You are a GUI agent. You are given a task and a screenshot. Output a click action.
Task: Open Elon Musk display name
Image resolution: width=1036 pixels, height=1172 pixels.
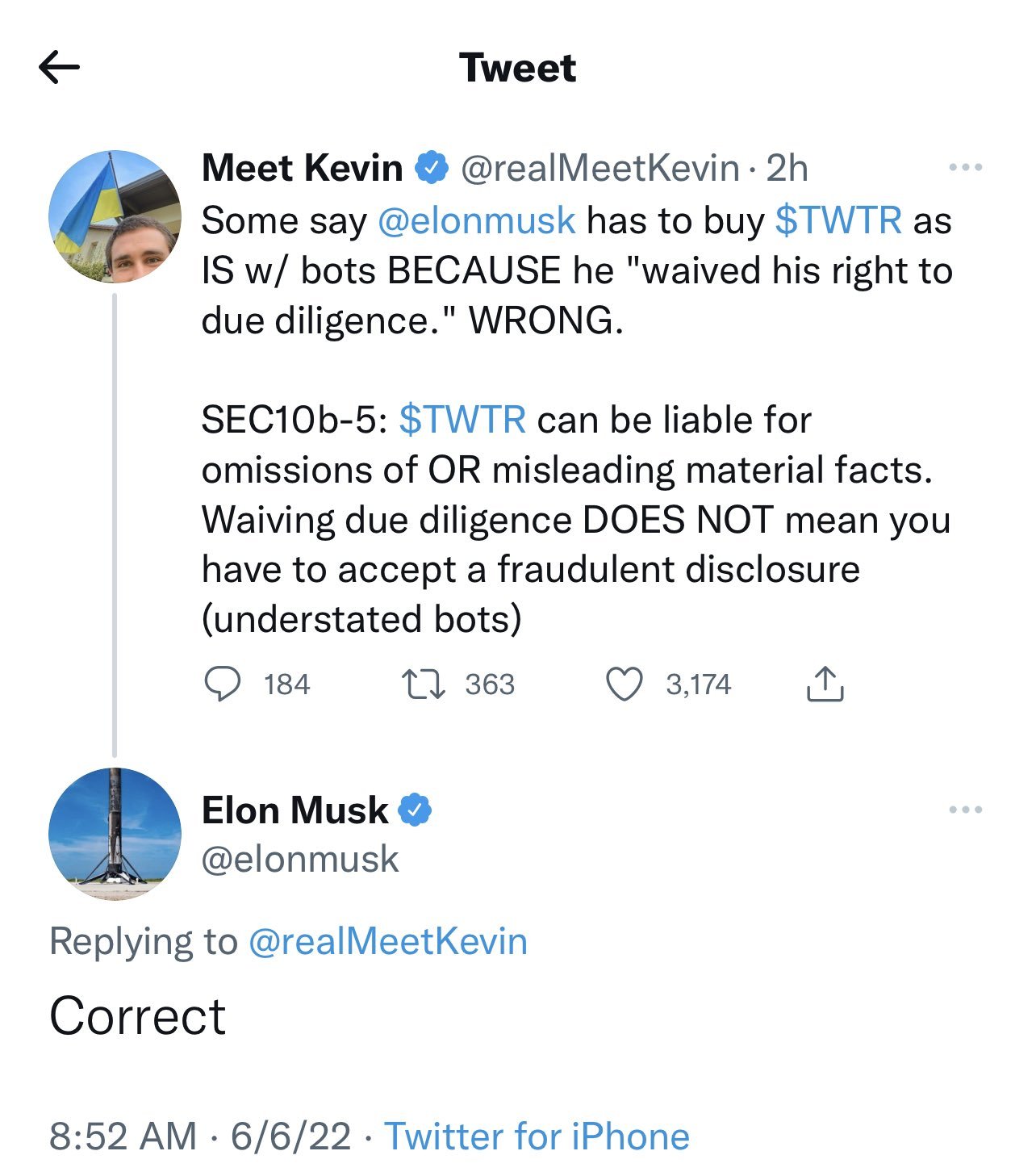click(x=295, y=810)
